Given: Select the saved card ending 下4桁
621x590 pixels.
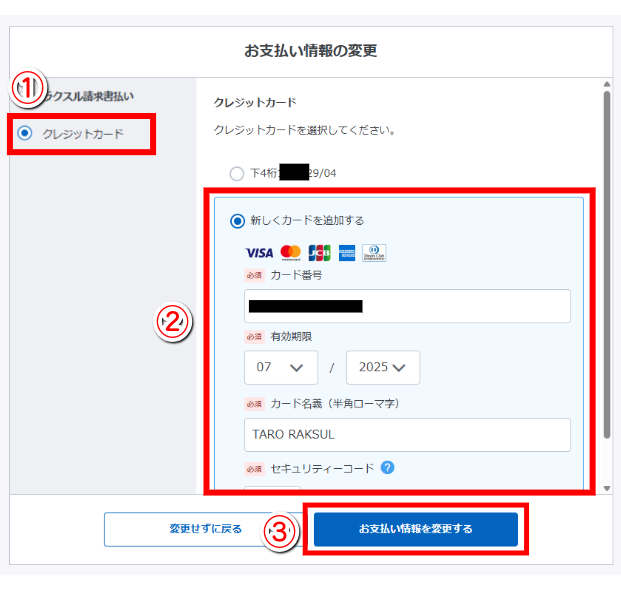Looking at the screenshot, I should [x=237, y=173].
